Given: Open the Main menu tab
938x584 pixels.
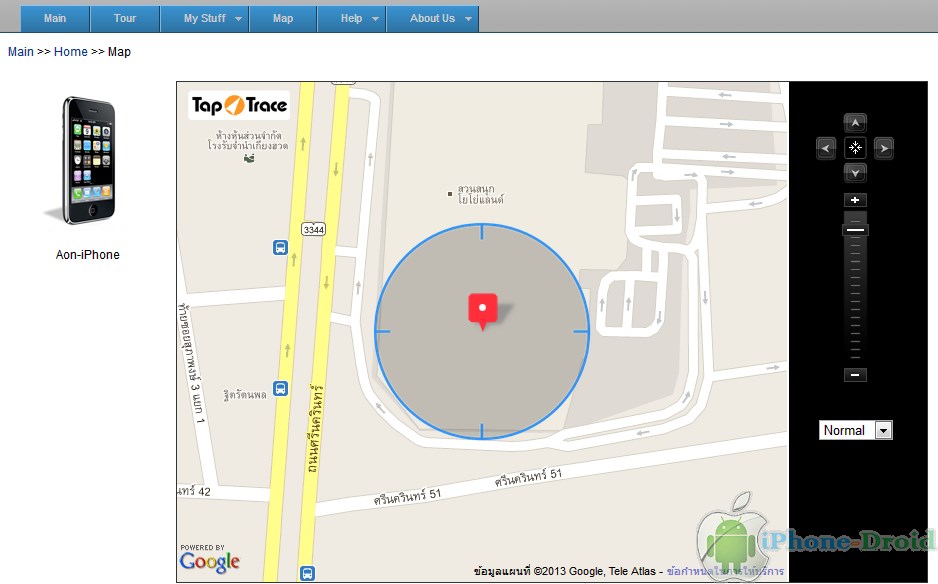Looking at the screenshot, I should pyautogui.click(x=55, y=19).
